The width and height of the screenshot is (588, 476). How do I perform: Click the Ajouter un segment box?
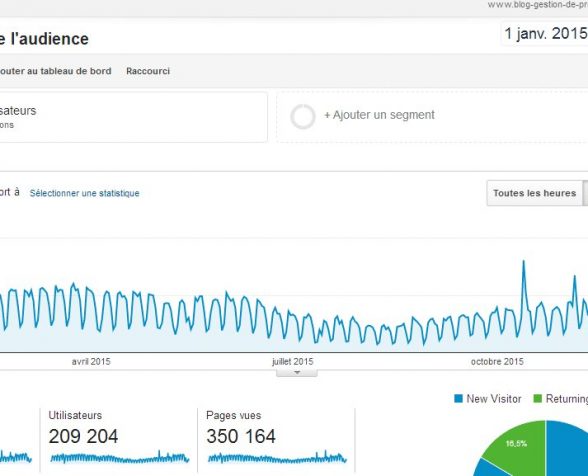pyautogui.click(x=432, y=116)
